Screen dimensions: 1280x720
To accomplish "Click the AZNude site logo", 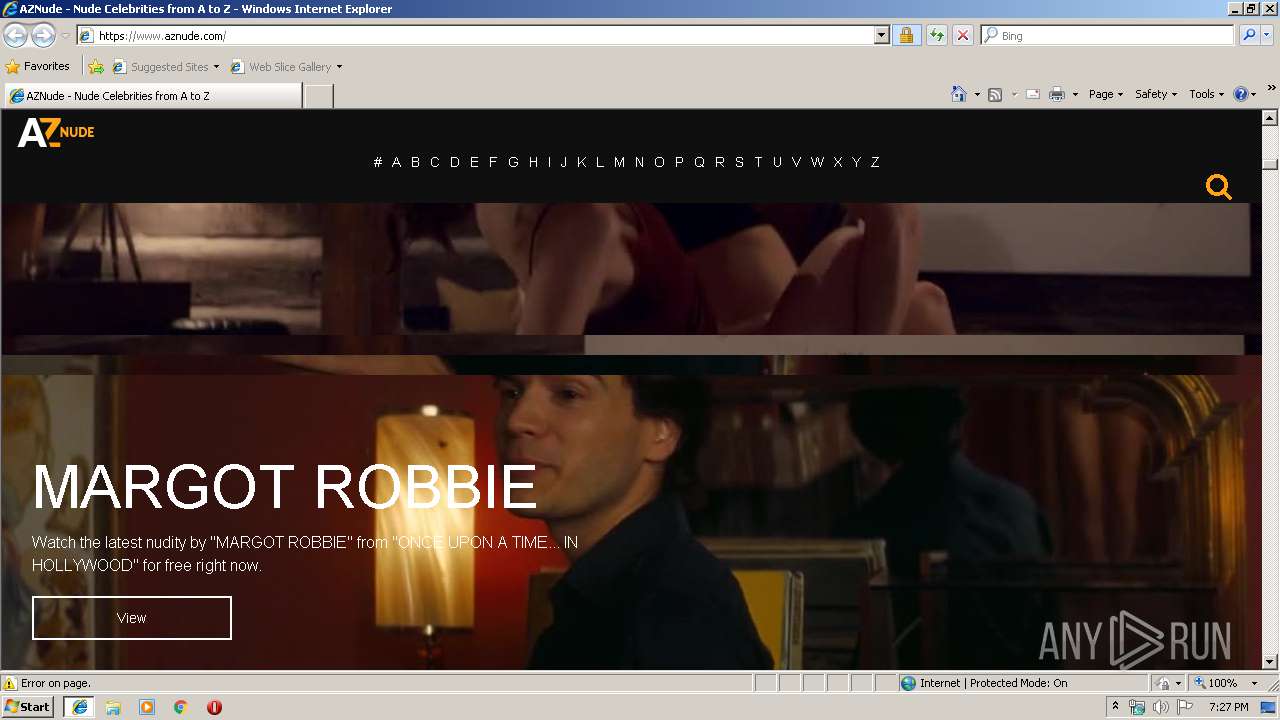I will coord(56,131).
